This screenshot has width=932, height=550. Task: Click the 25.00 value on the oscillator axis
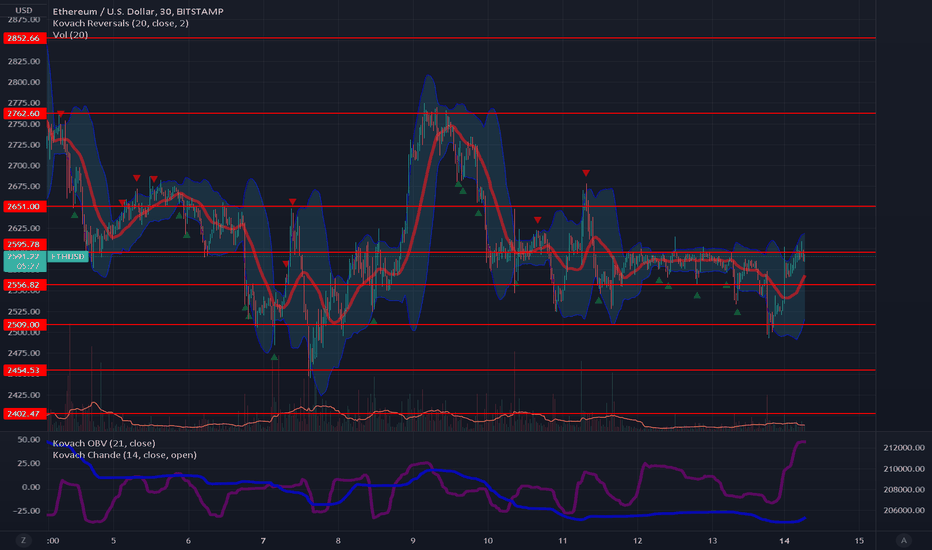tap(29, 463)
